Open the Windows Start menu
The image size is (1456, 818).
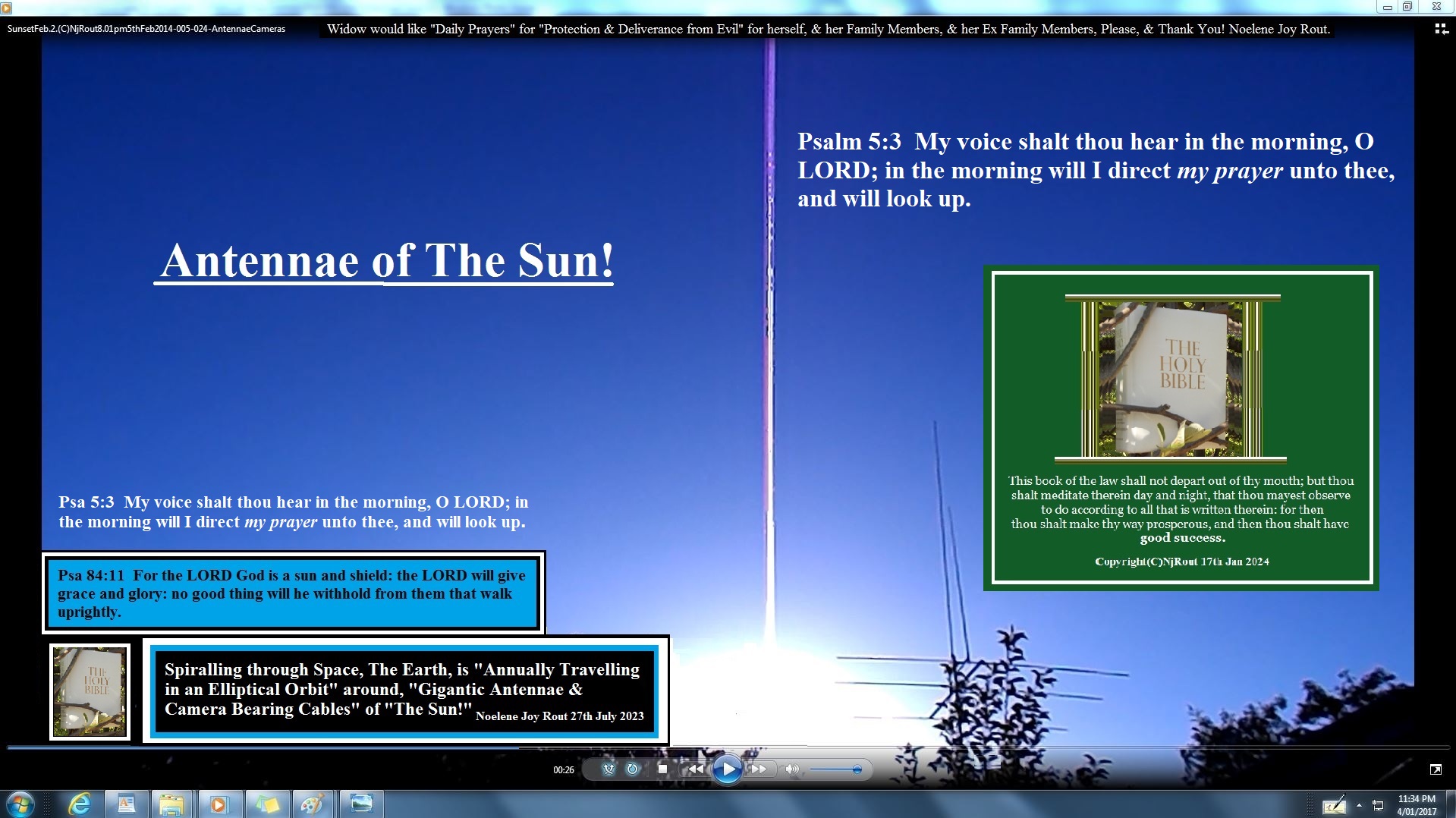click(x=20, y=804)
